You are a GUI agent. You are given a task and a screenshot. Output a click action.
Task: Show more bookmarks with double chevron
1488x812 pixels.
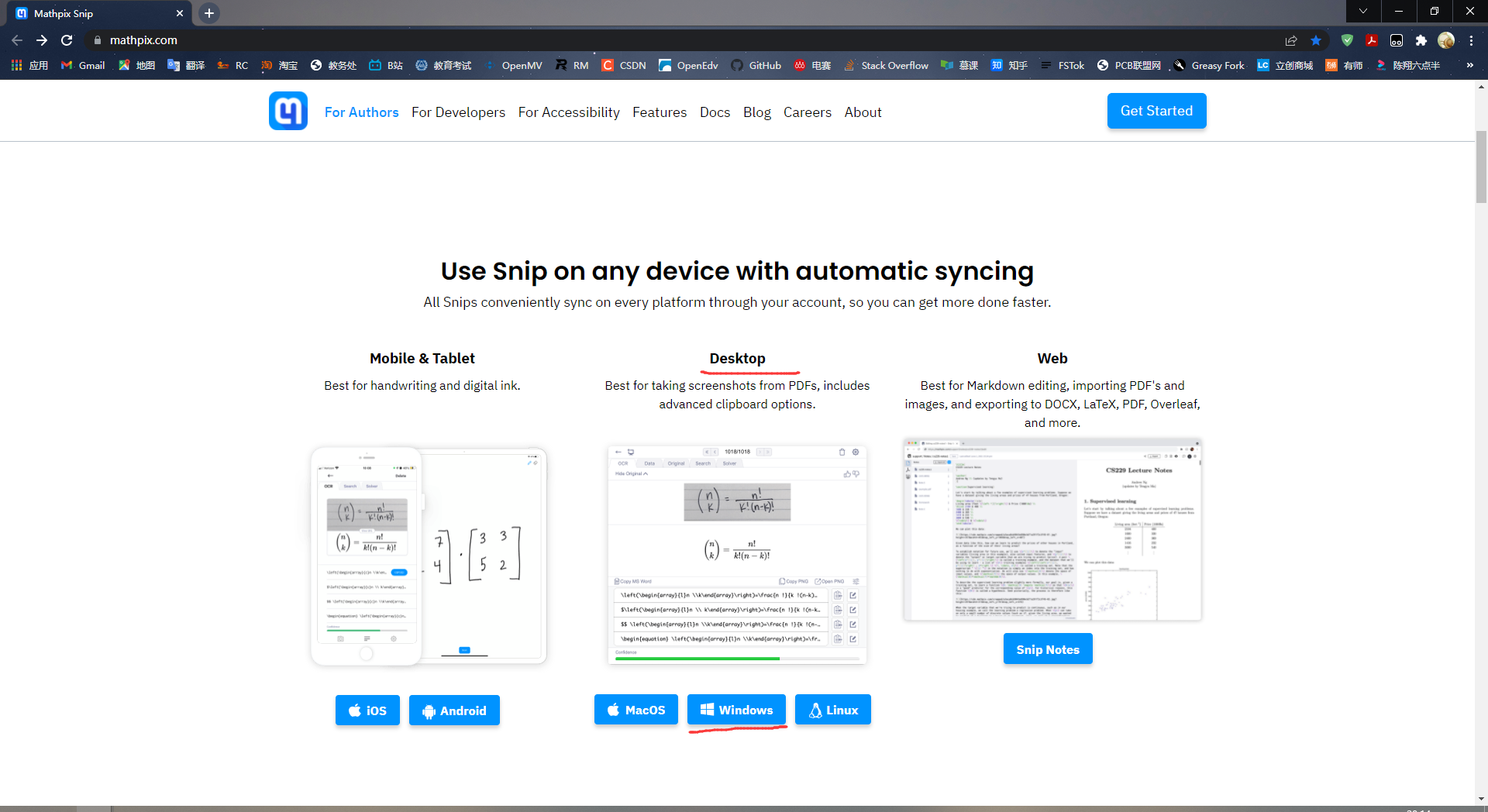pyautogui.click(x=1470, y=65)
